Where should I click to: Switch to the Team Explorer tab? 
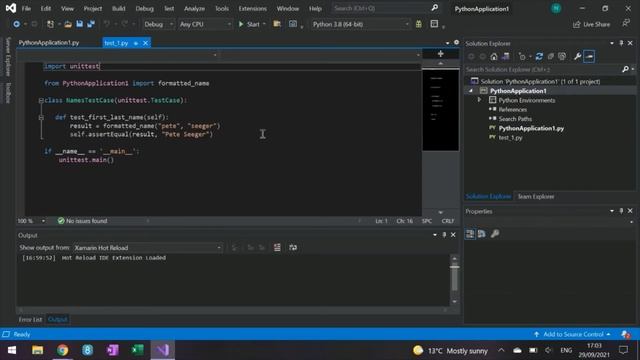point(536,197)
